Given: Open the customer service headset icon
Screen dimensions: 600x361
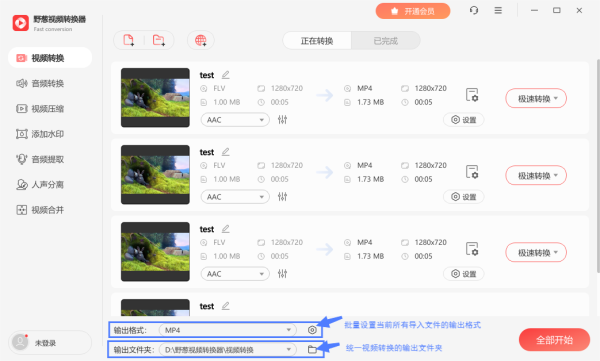Looking at the screenshot, I should click(474, 10).
